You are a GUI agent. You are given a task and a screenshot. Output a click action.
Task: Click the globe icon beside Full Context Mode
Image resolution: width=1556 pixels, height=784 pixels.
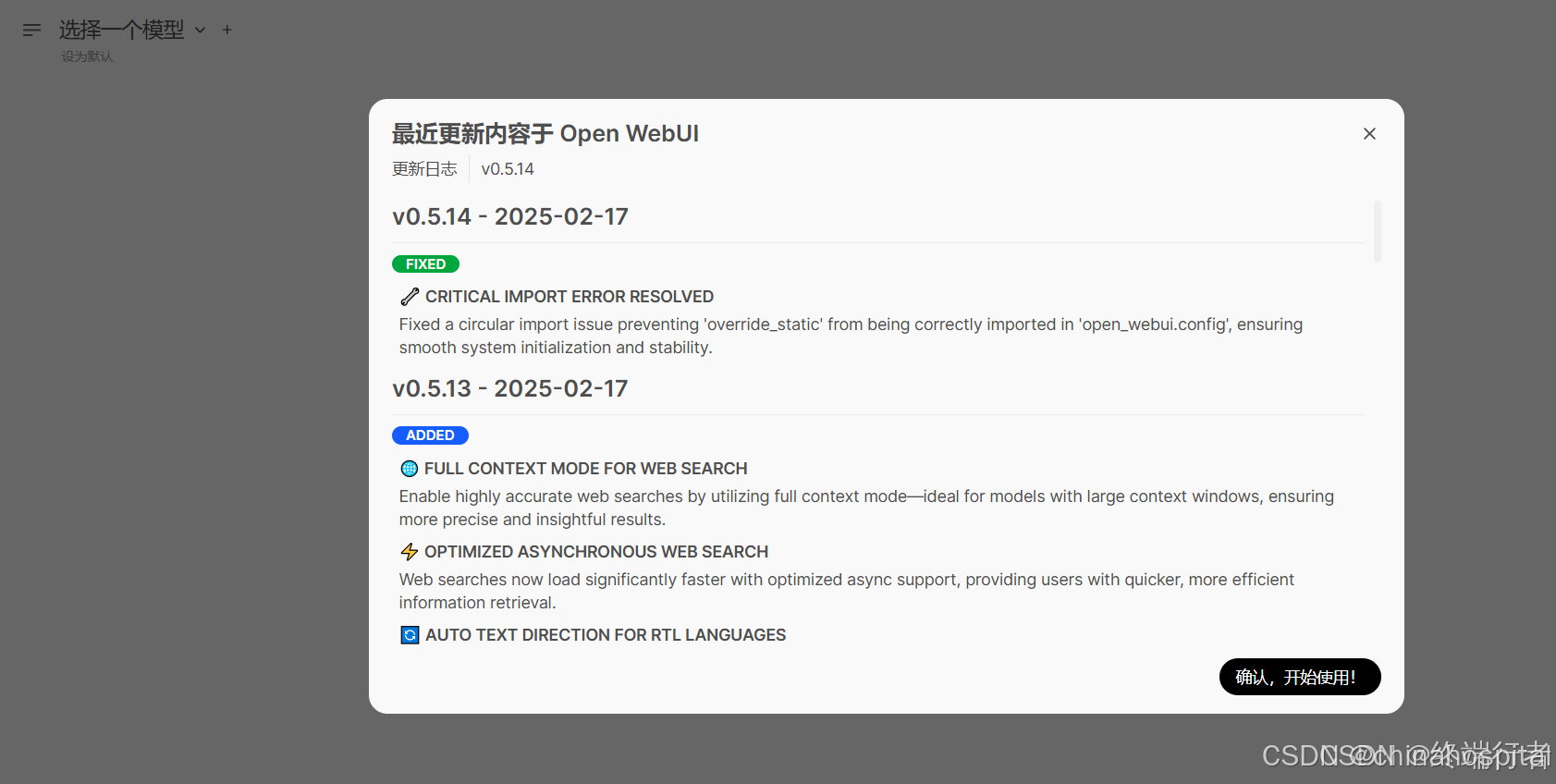(x=410, y=469)
